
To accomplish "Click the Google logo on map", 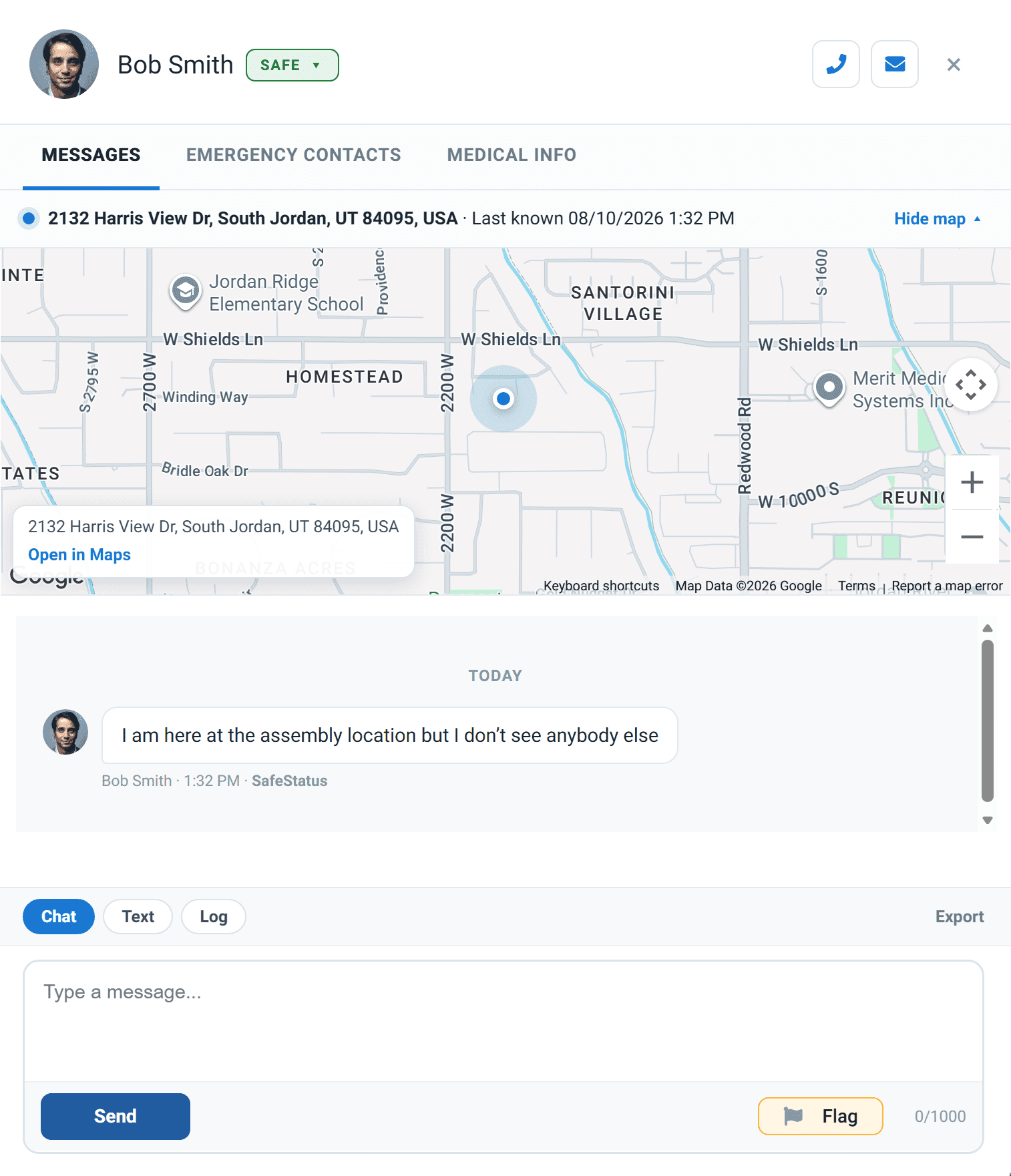I will pyautogui.click(x=47, y=577).
